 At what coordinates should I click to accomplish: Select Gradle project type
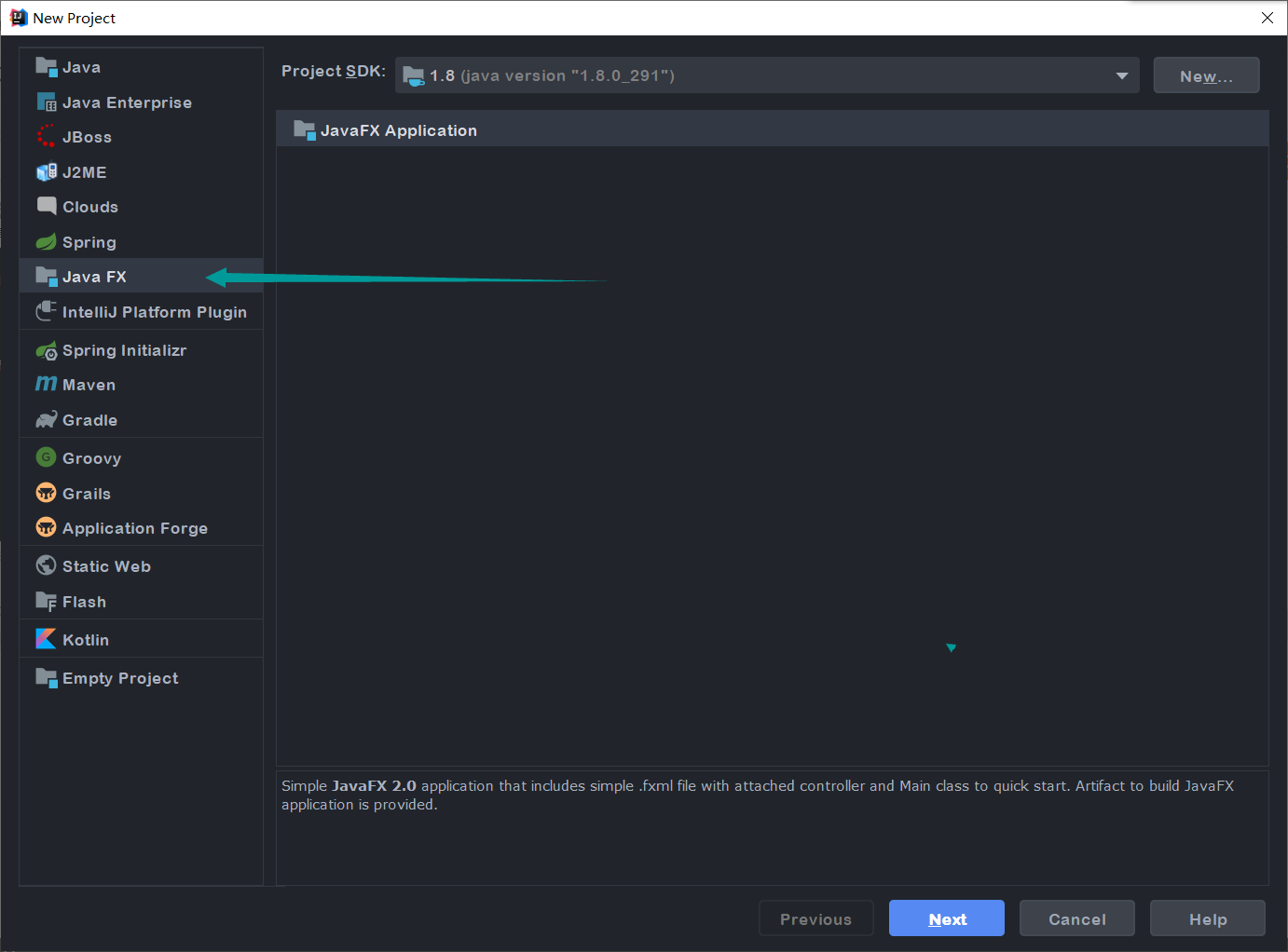141,420
